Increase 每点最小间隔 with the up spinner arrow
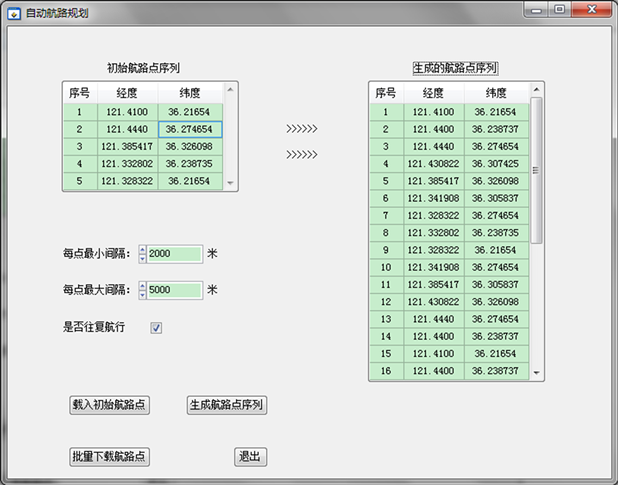Image resolution: width=618 pixels, height=485 pixels. click(x=142, y=250)
